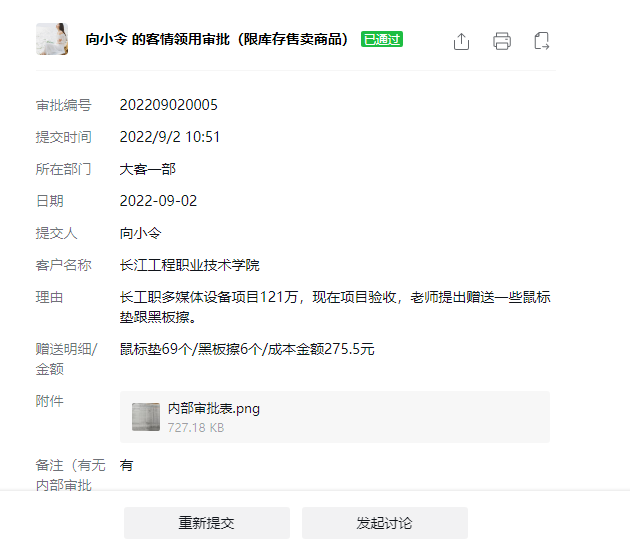The width and height of the screenshot is (630, 544).
Task: Click the submitter's avatar photo
Action: 52,40
